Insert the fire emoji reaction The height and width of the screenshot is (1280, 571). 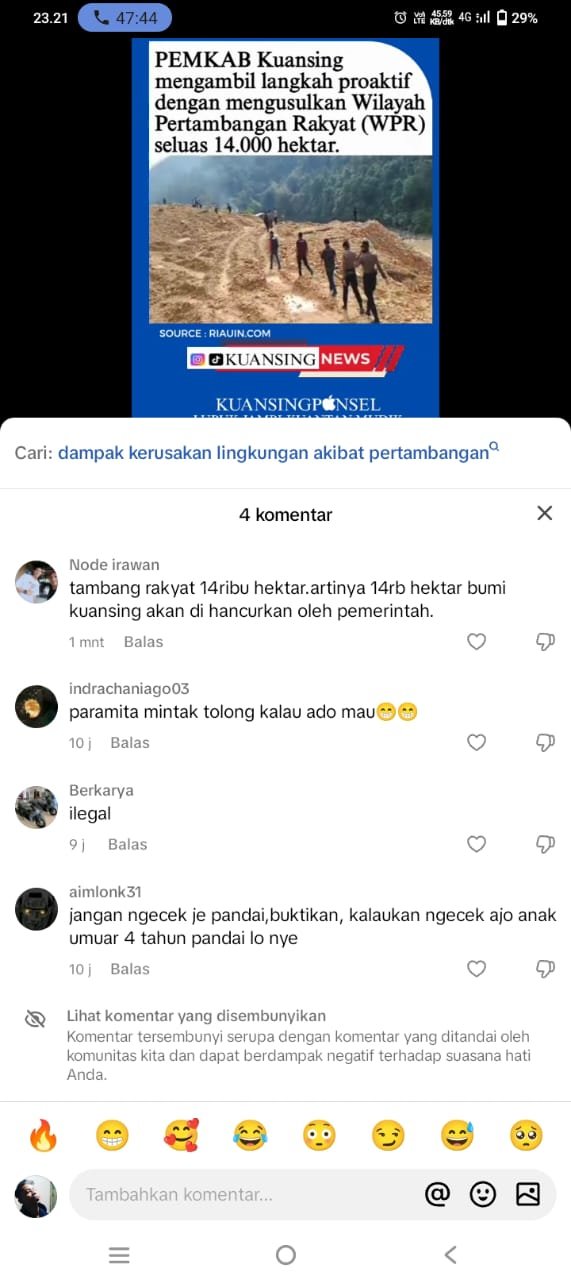(43, 1135)
